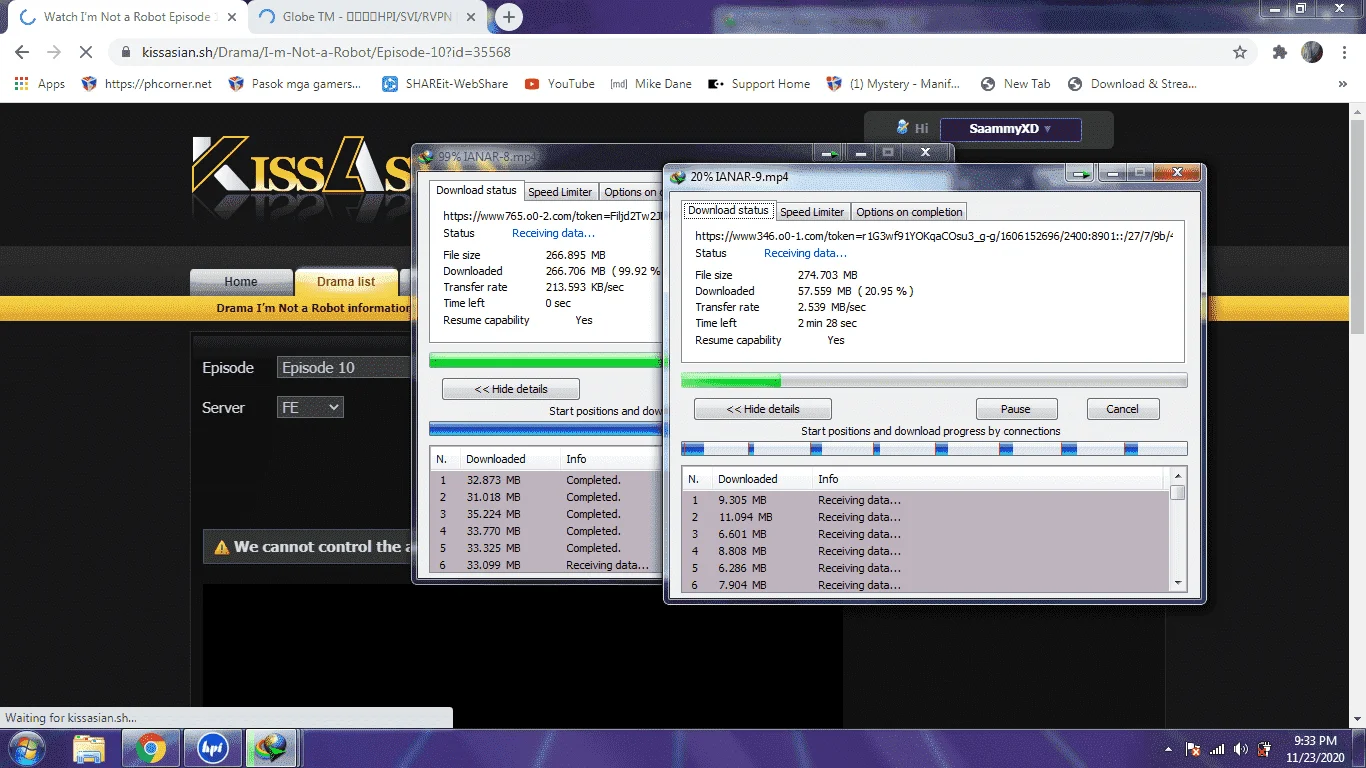Screen dimensions: 1366x768
Task: Open the YouTube bookmark
Action: pyautogui.click(x=560, y=84)
